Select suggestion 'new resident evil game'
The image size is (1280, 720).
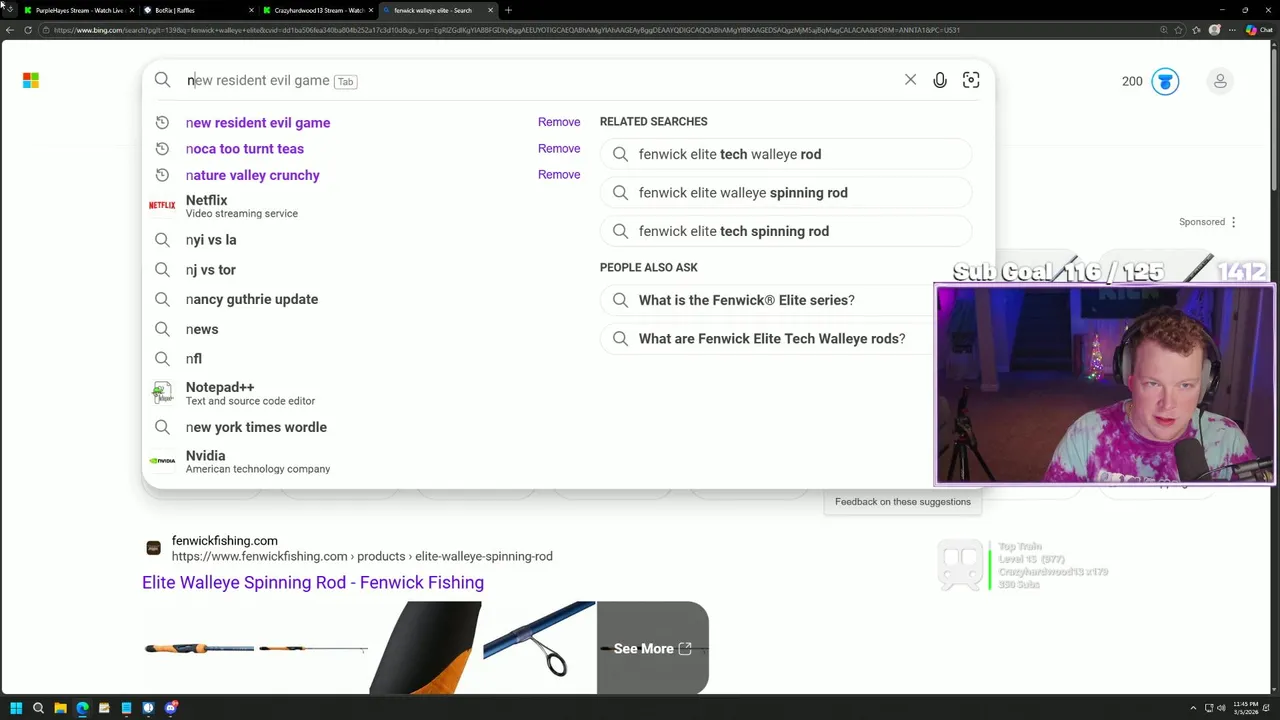point(258,122)
